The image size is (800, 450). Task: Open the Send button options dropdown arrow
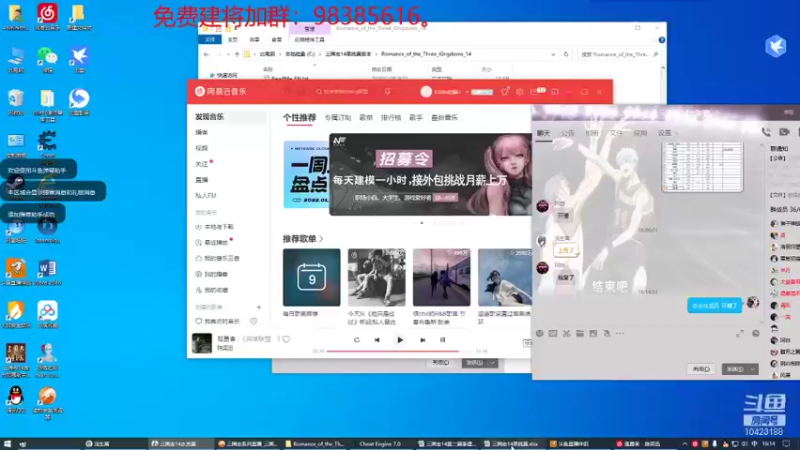point(753,369)
